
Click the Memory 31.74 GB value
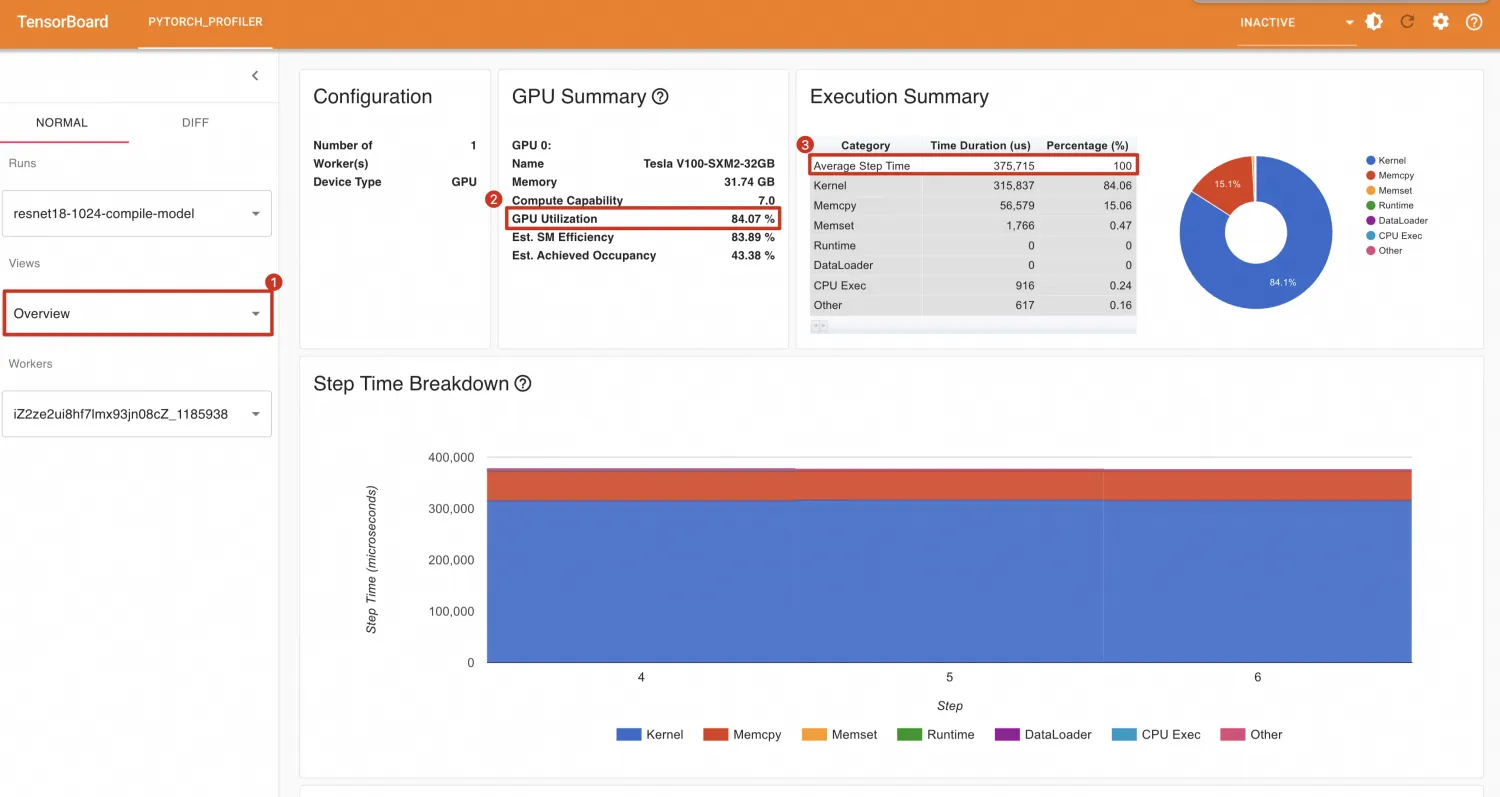(x=749, y=182)
